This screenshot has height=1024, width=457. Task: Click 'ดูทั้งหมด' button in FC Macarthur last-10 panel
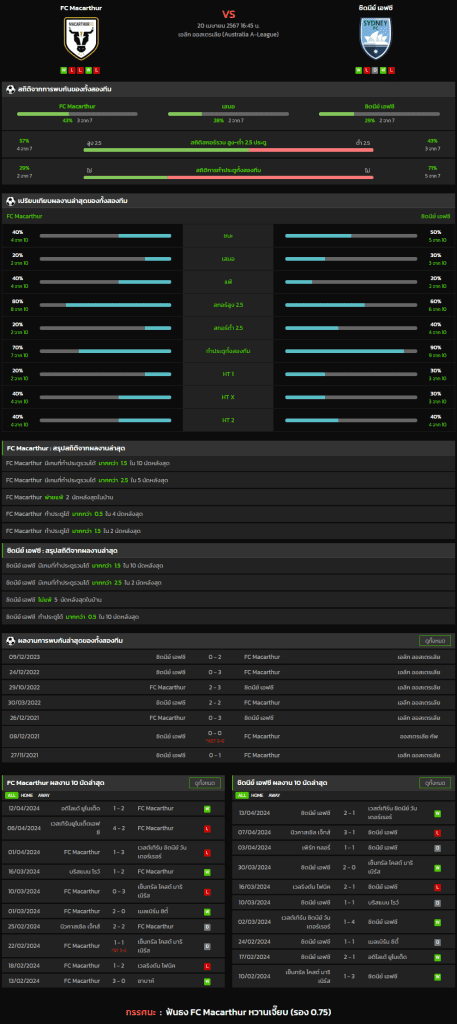pos(205,782)
